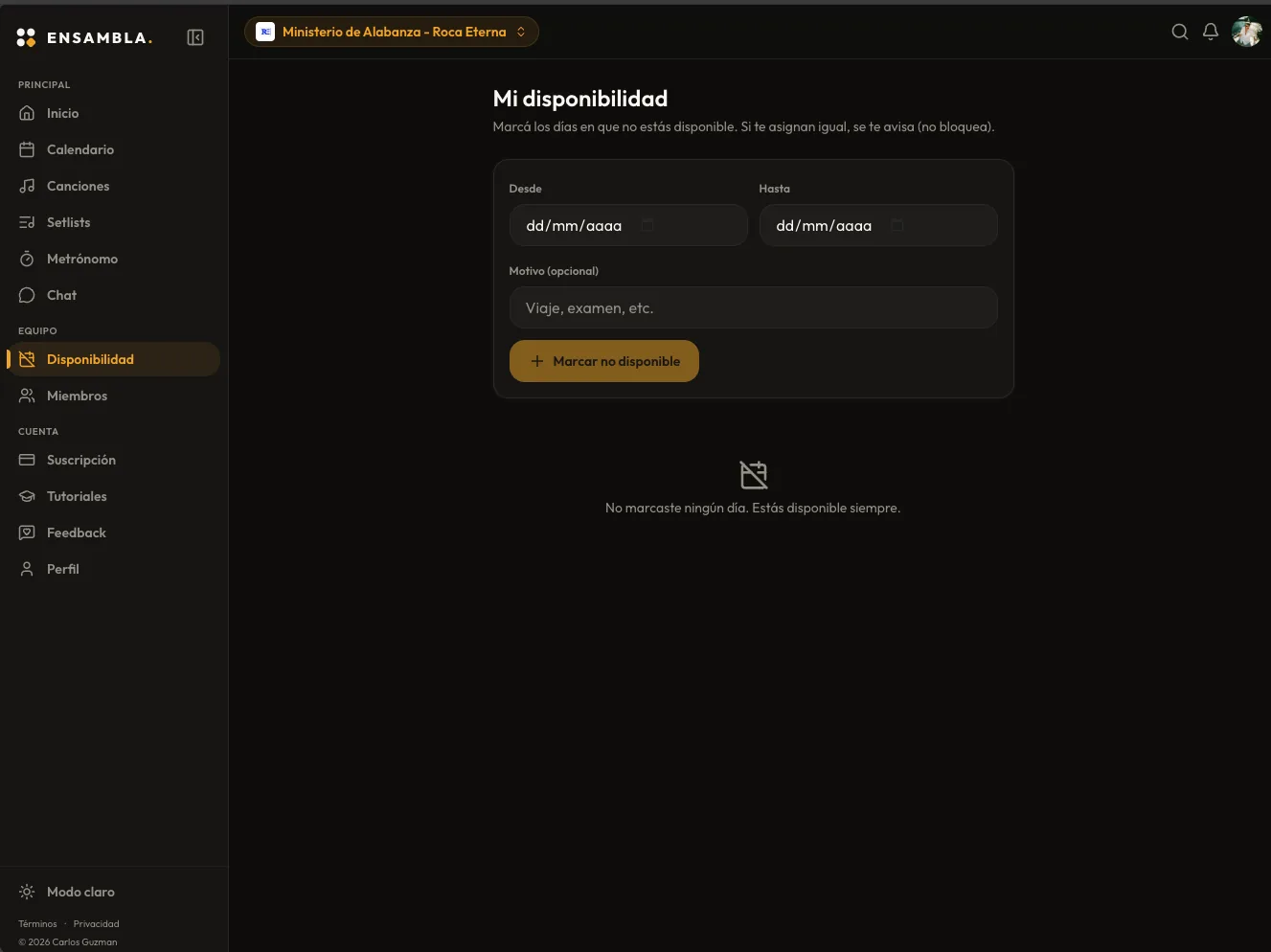
Task: Click the 'PRINCIPAL' section label
Action: pyautogui.click(x=44, y=85)
